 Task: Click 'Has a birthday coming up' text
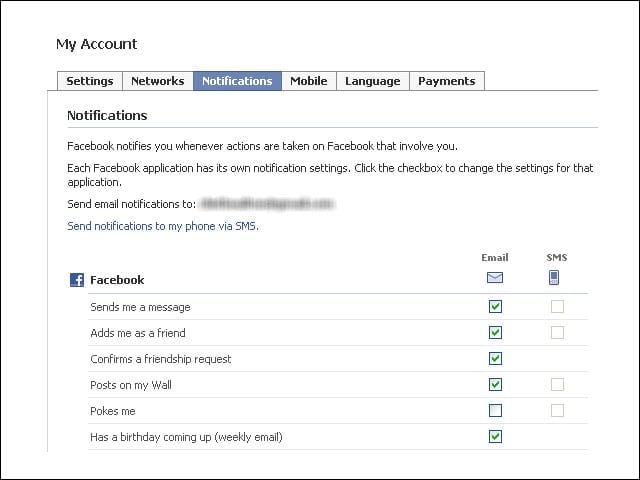click(187, 438)
